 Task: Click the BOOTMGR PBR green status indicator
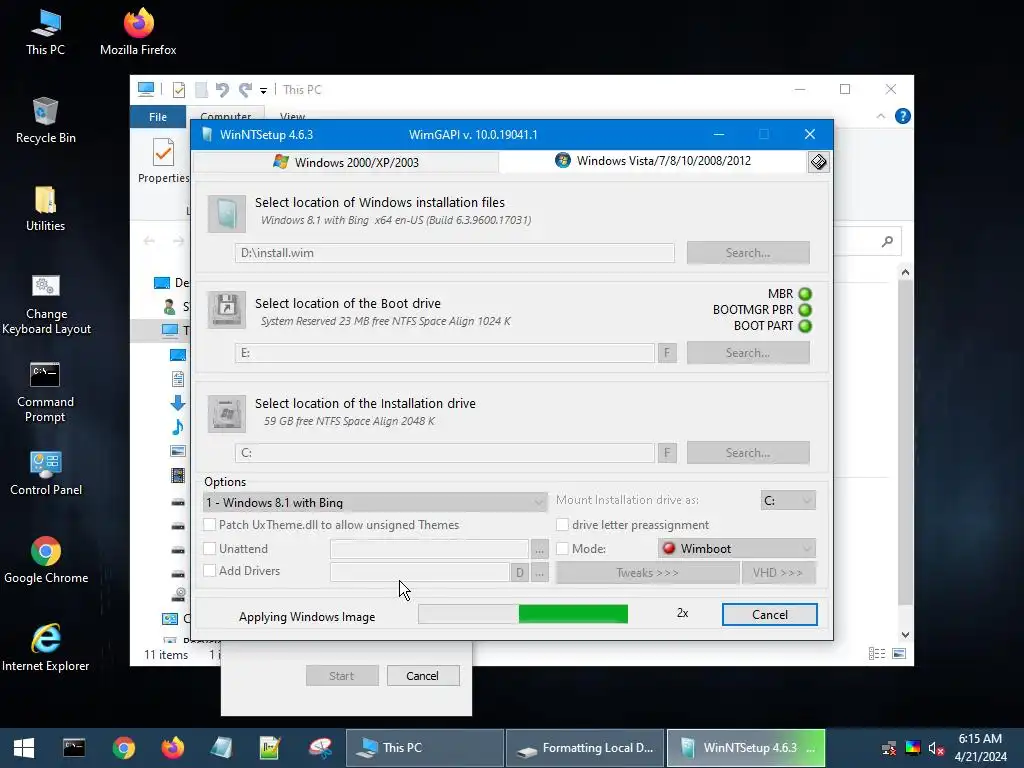coord(805,310)
